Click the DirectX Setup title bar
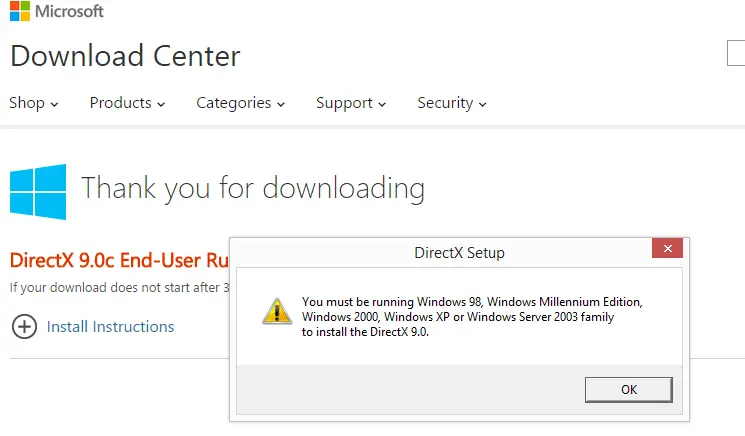The height and width of the screenshot is (436, 745). (x=459, y=252)
